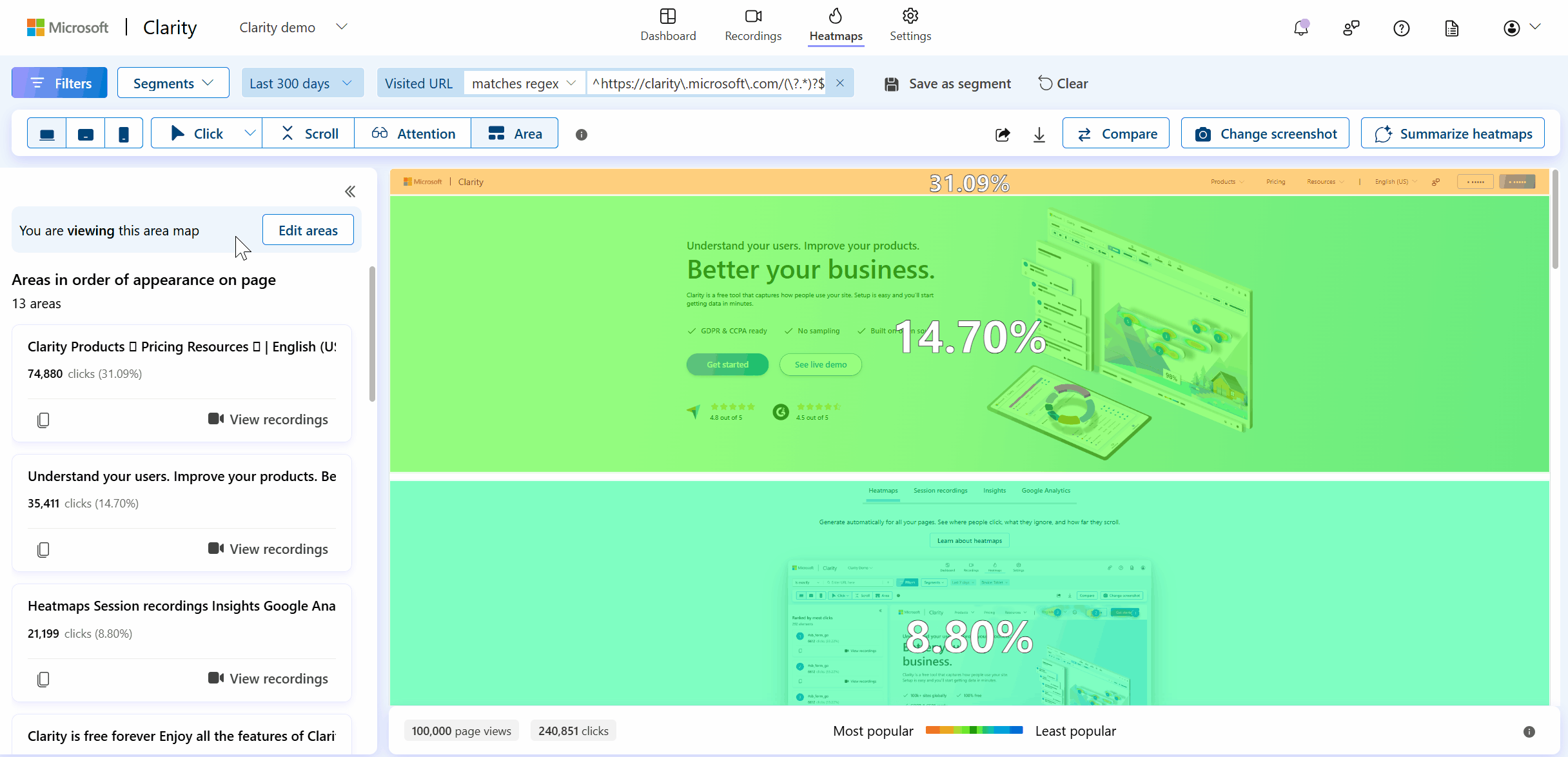The width and height of the screenshot is (1568, 757).
Task: Open the Recordings tab
Action: 752,27
